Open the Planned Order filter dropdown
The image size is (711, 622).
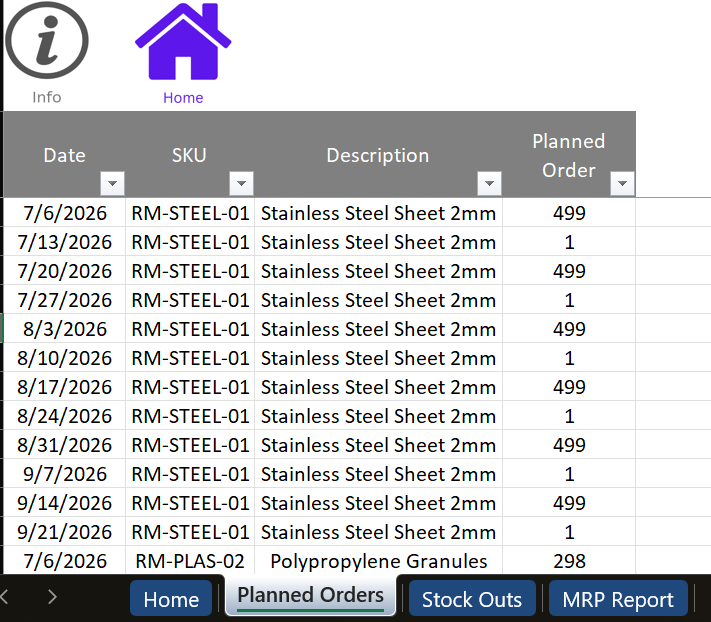point(622,184)
